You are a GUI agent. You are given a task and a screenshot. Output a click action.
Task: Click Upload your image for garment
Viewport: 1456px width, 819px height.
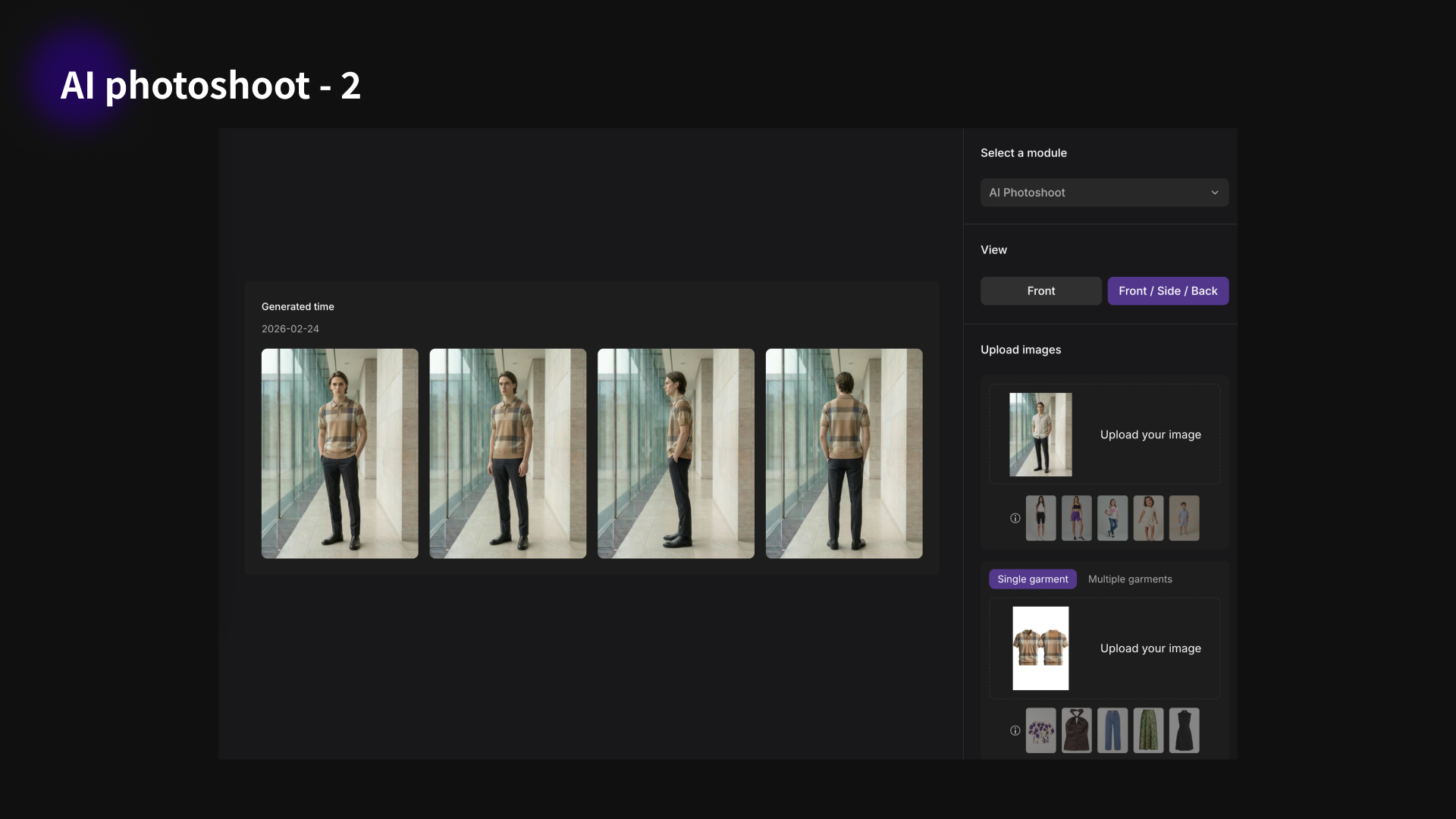[1150, 648]
